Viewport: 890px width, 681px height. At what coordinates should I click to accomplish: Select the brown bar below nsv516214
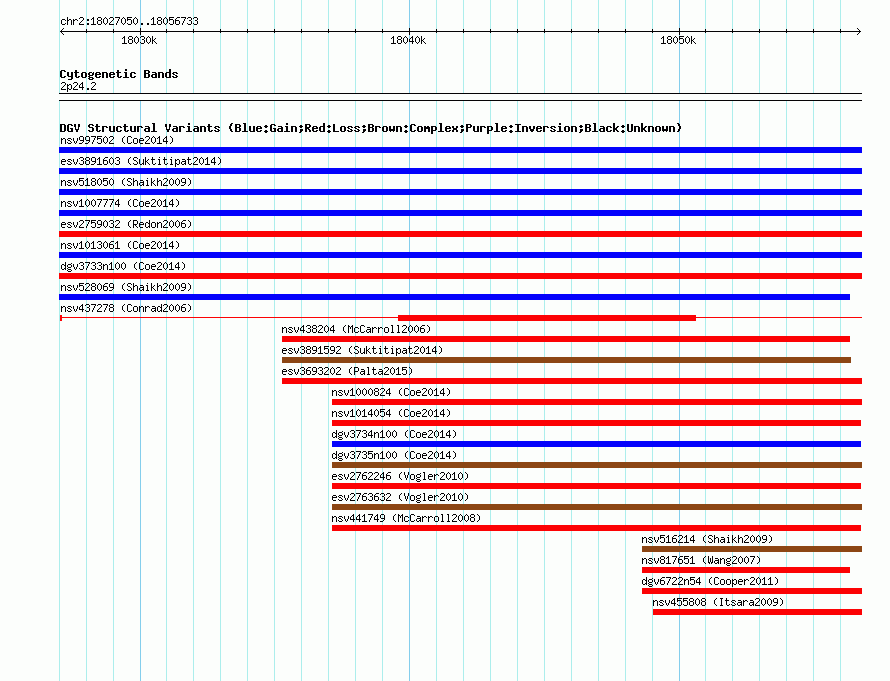(752, 549)
